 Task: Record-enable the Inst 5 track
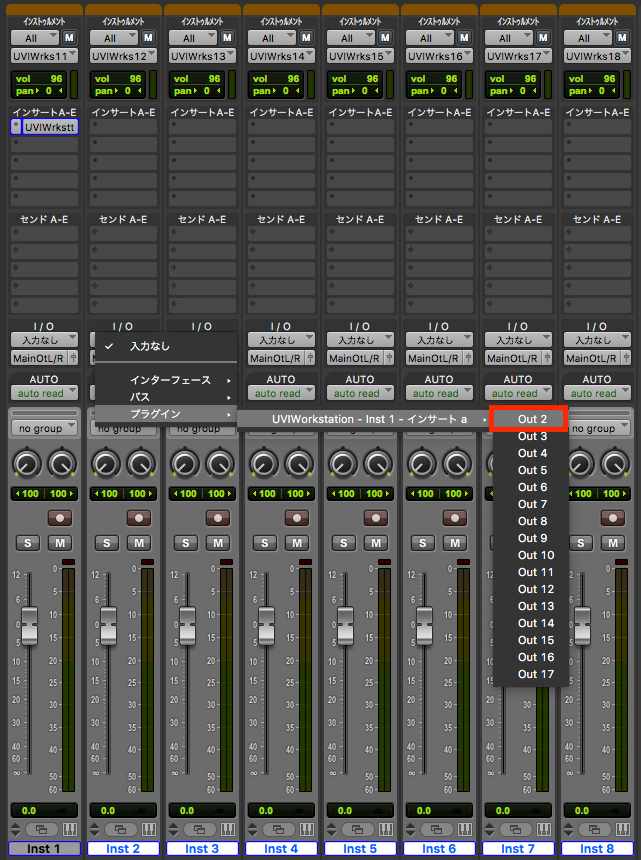376,518
